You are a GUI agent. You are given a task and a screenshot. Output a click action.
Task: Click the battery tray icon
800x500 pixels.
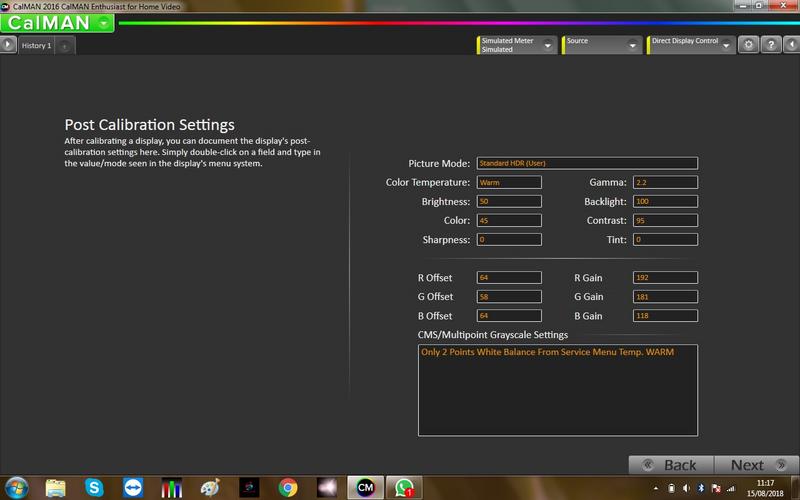[x=671, y=488]
